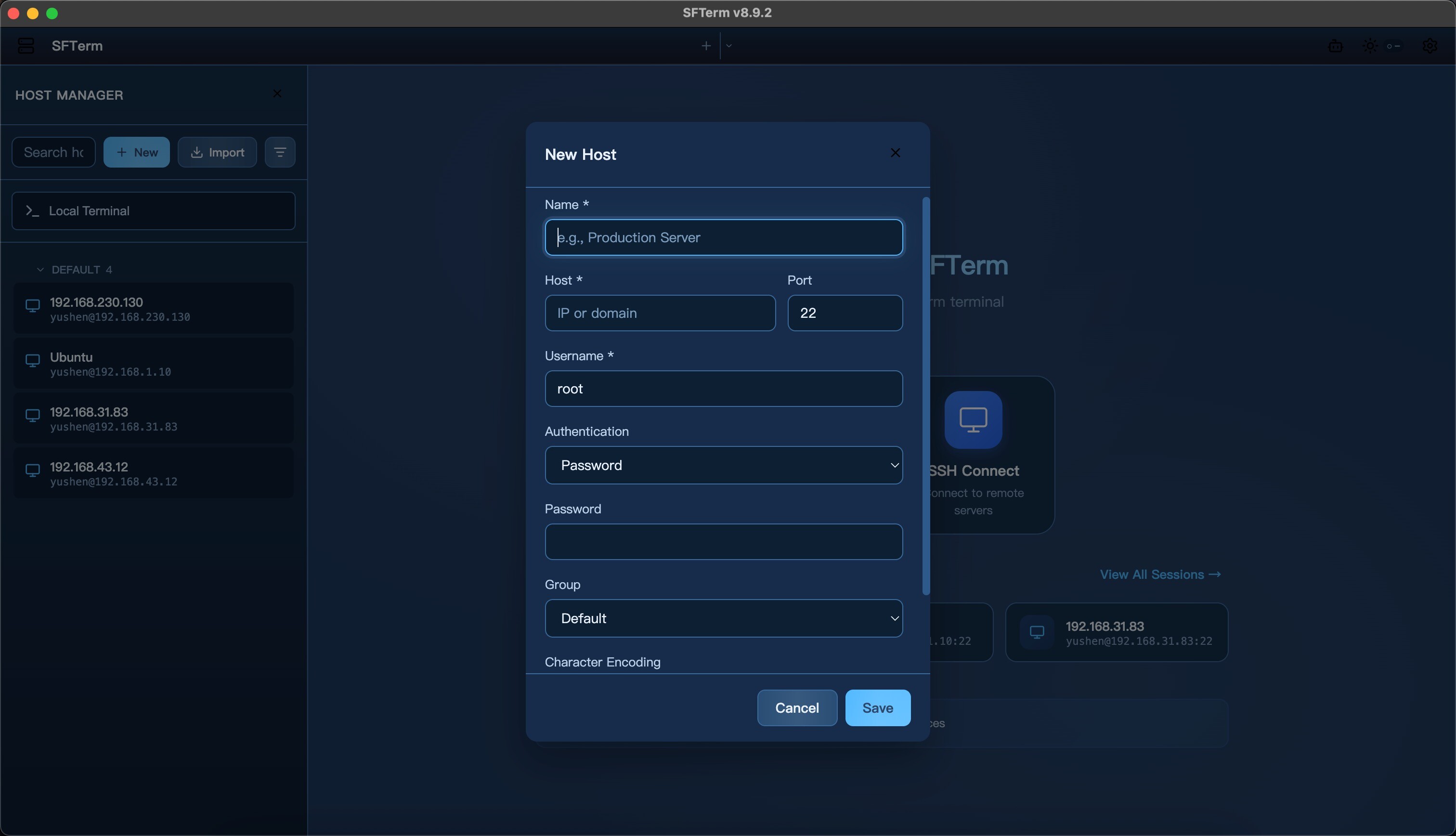Screen dimensions: 1456x836
Task: Save the new host configuration
Action: click(878, 708)
